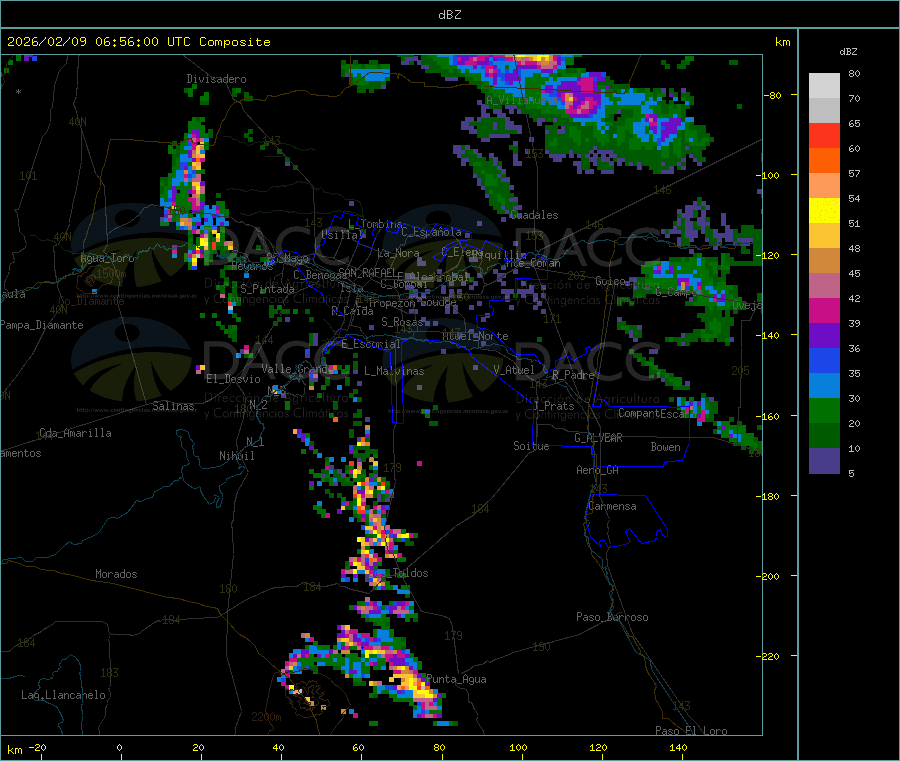Click the bright green 30 dBZ swatch
The image size is (900, 761).
pos(824,410)
